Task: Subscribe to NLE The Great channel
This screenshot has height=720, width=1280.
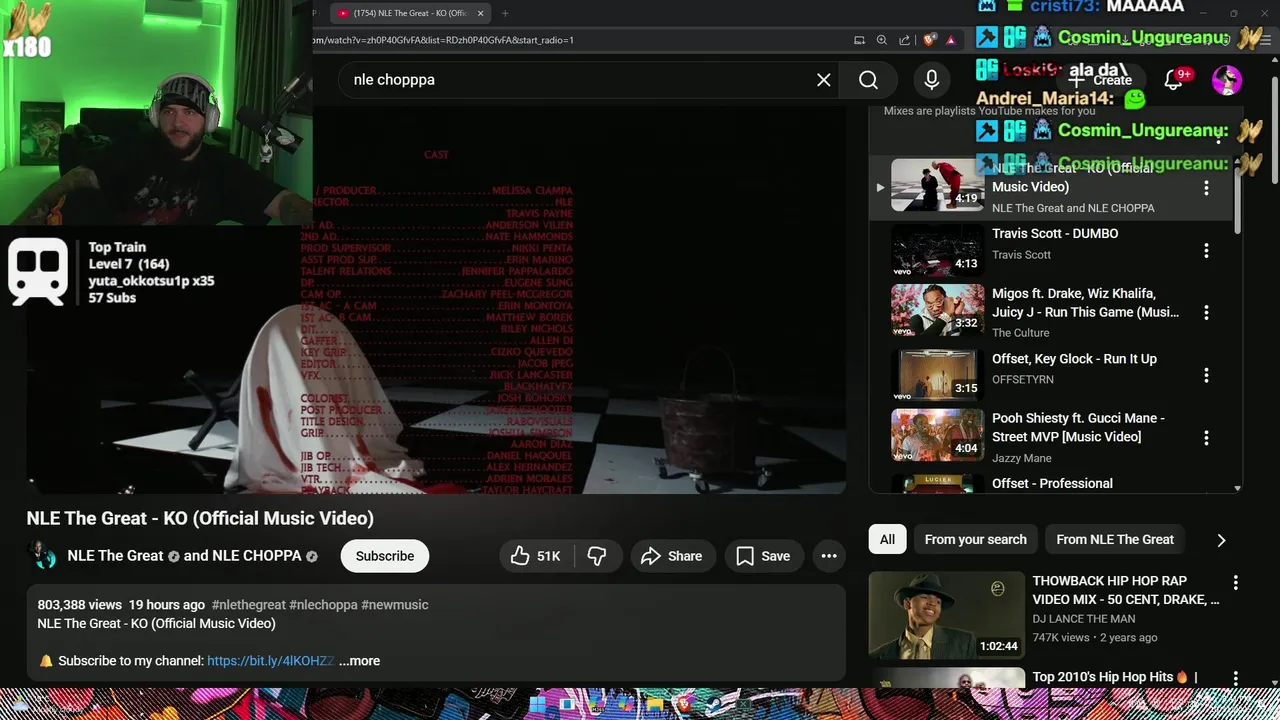Action: tap(385, 556)
